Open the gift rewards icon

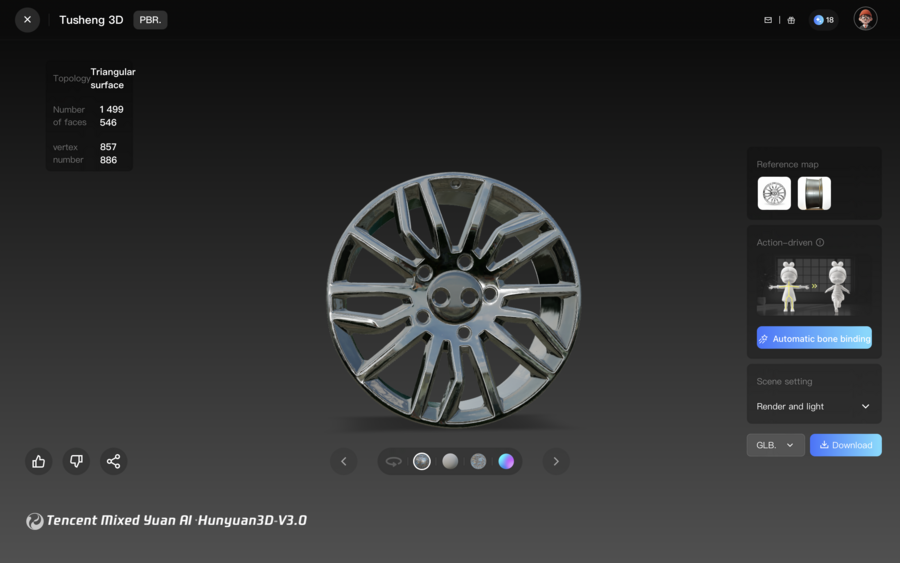pos(791,20)
